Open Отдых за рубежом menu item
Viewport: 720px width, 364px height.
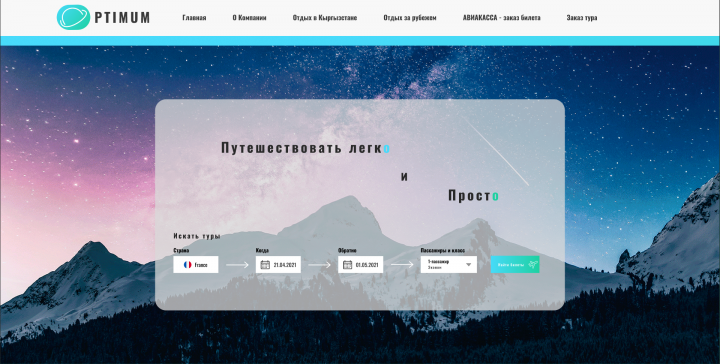click(x=410, y=18)
